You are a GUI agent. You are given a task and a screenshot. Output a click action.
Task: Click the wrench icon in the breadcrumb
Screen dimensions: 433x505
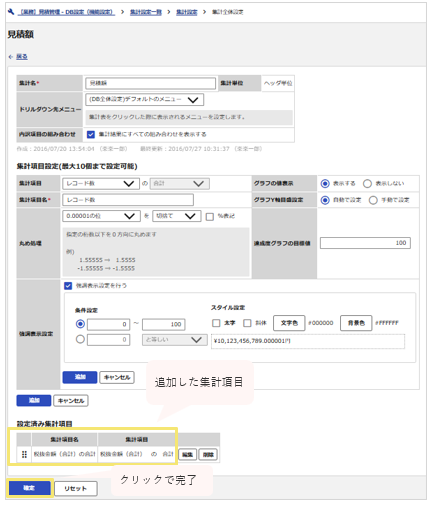(11, 12)
